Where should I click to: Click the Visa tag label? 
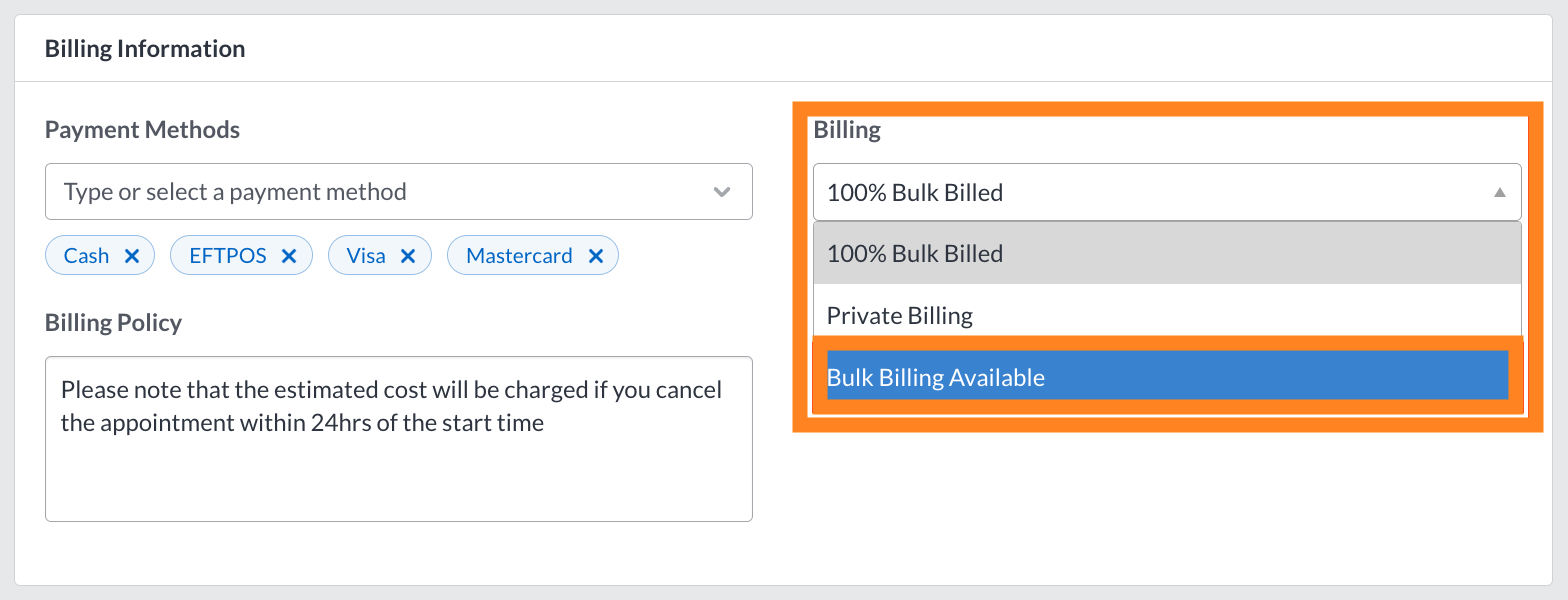(366, 256)
